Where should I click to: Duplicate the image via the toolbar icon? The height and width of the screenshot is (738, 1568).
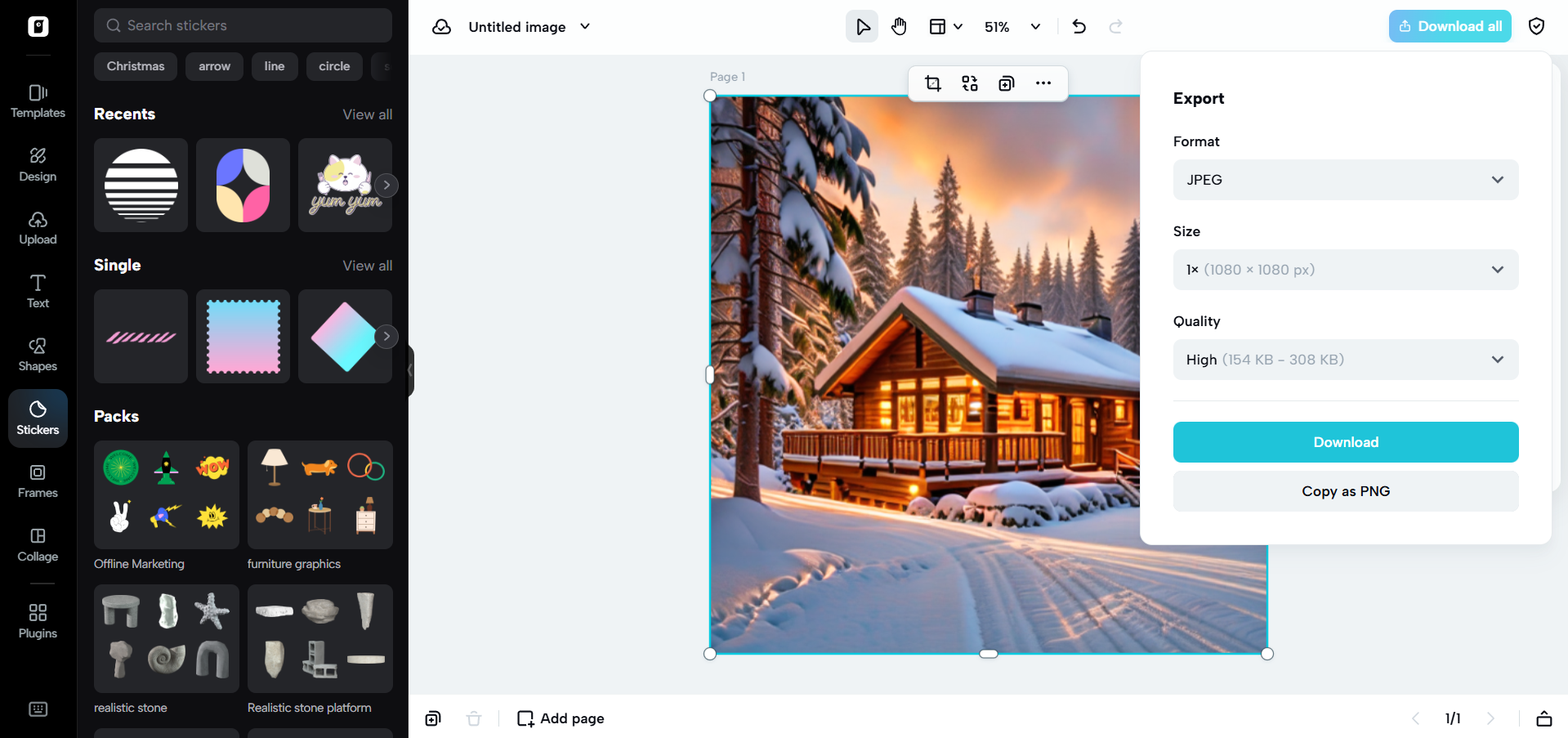(x=1006, y=83)
